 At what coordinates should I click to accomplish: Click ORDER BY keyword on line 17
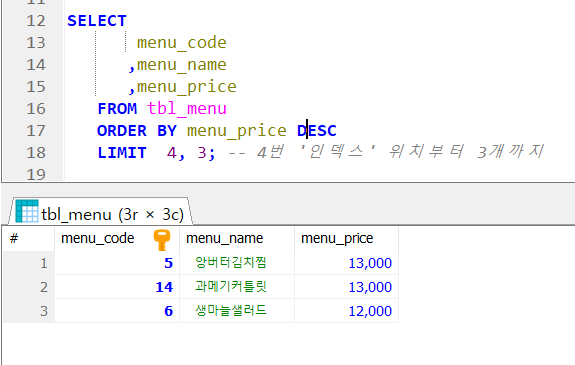[137, 131]
